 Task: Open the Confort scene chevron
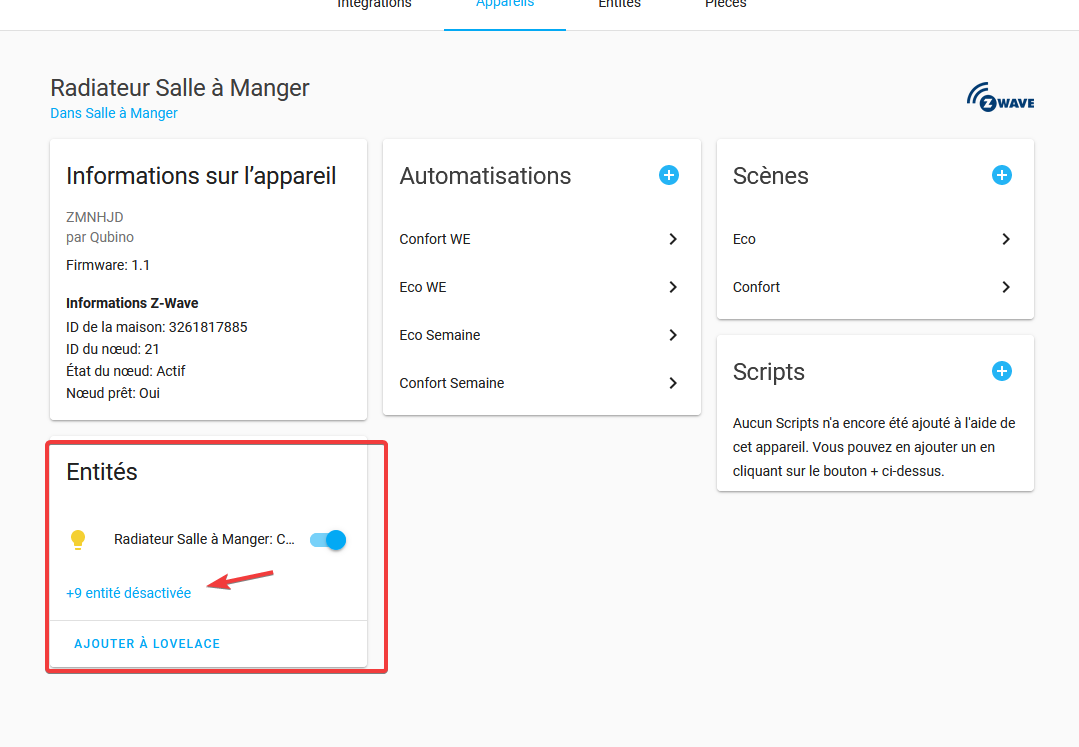pos(1006,288)
